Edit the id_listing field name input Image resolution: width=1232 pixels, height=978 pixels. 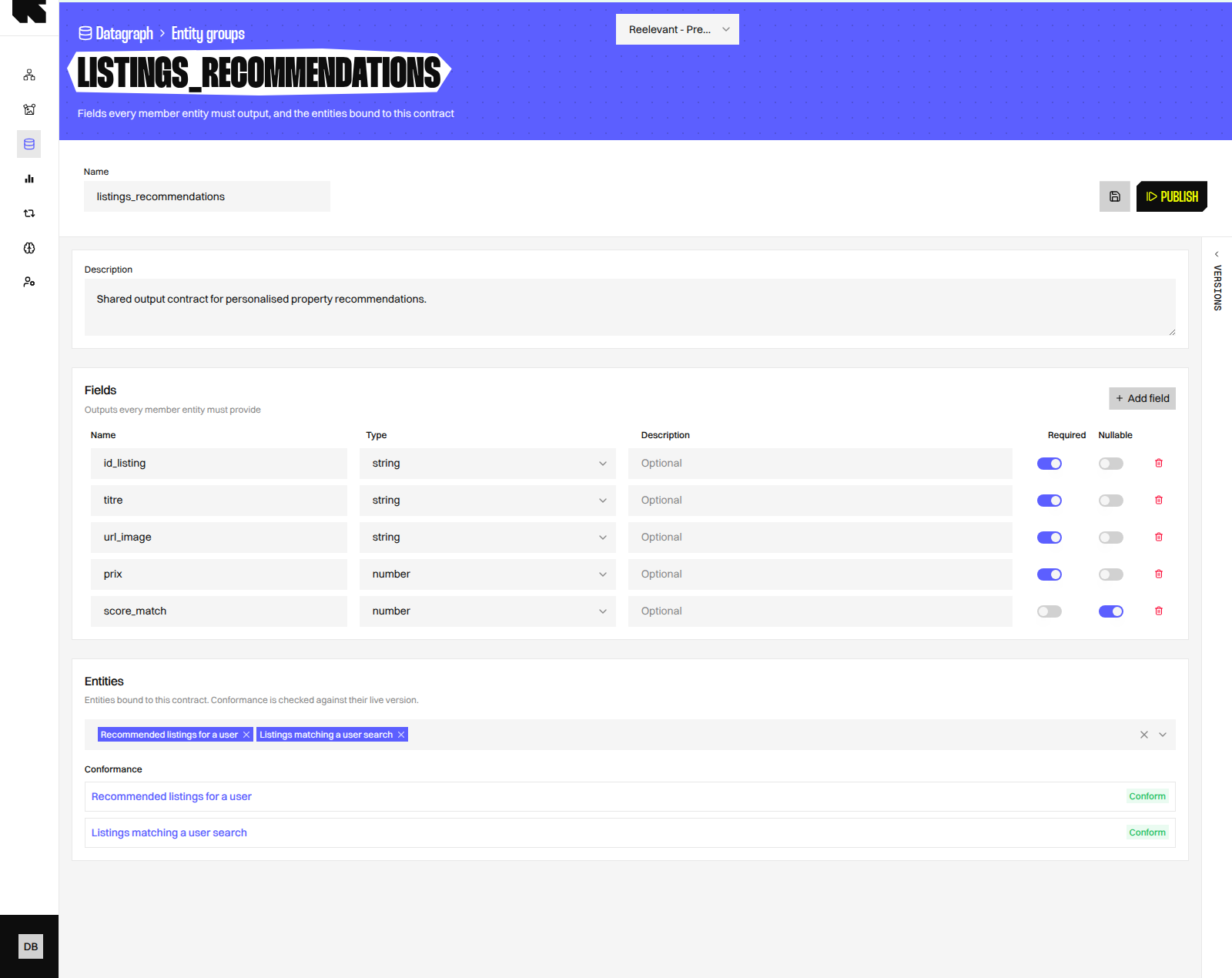click(x=219, y=464)
